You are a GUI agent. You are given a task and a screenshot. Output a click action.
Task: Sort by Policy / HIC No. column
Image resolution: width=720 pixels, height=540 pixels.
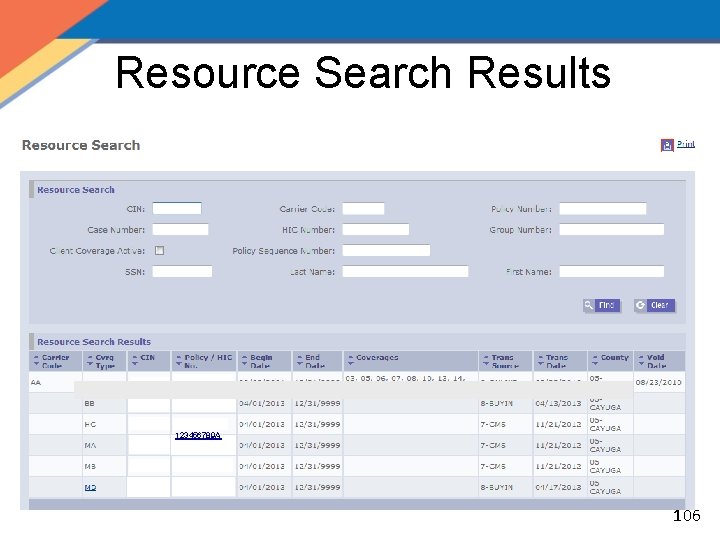pos(204,361)
